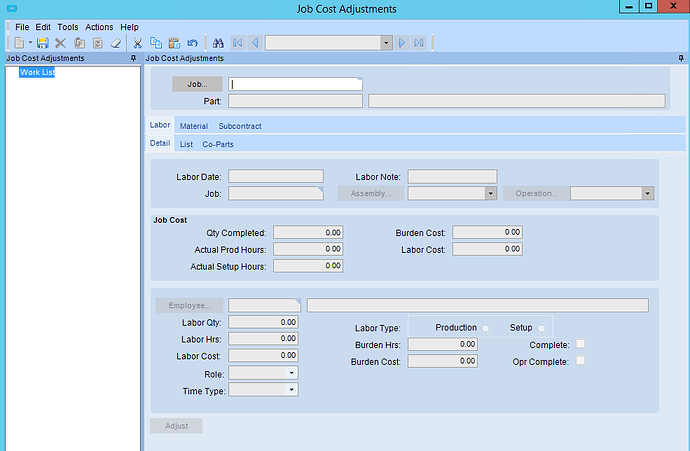Click the top Job number input field

click(295, 84)
